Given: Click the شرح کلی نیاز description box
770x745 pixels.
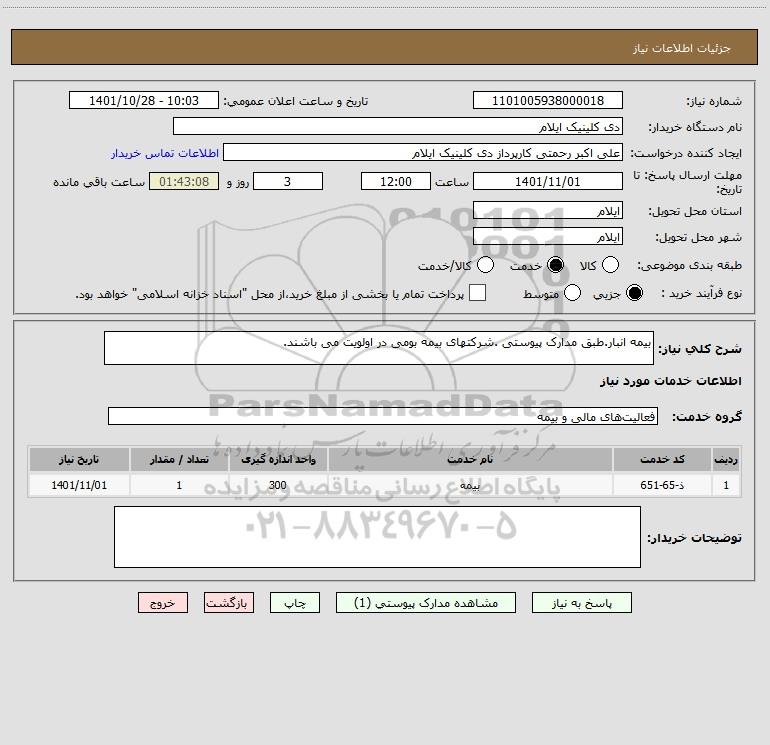Looking at the screenshot, I should [x=379, y=348].
